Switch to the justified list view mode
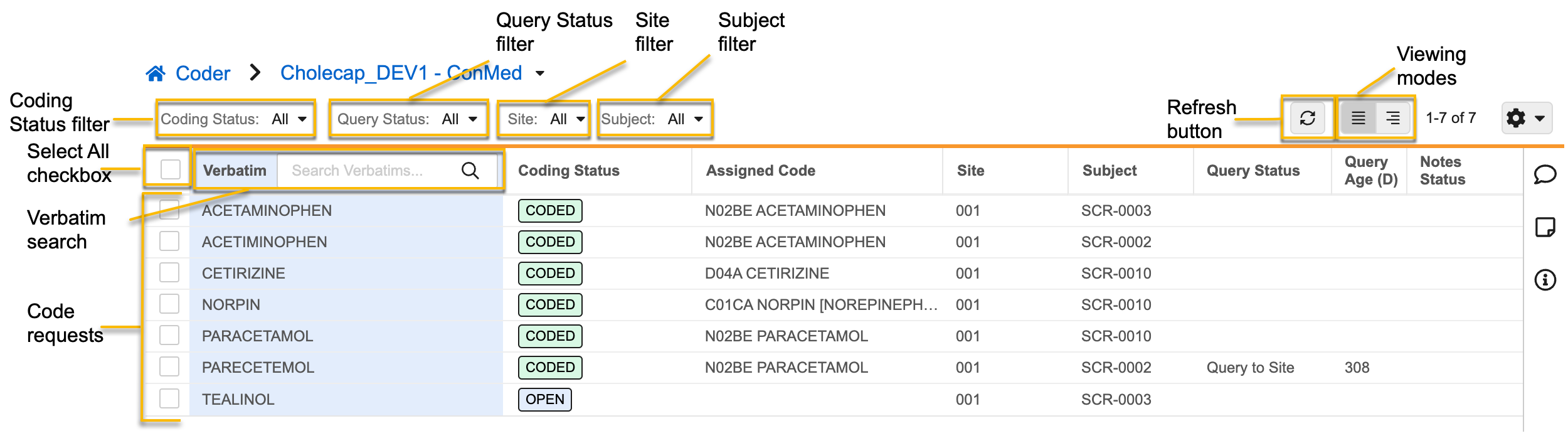Screen dimensions: 1568x448 [x=1358, y=118]
